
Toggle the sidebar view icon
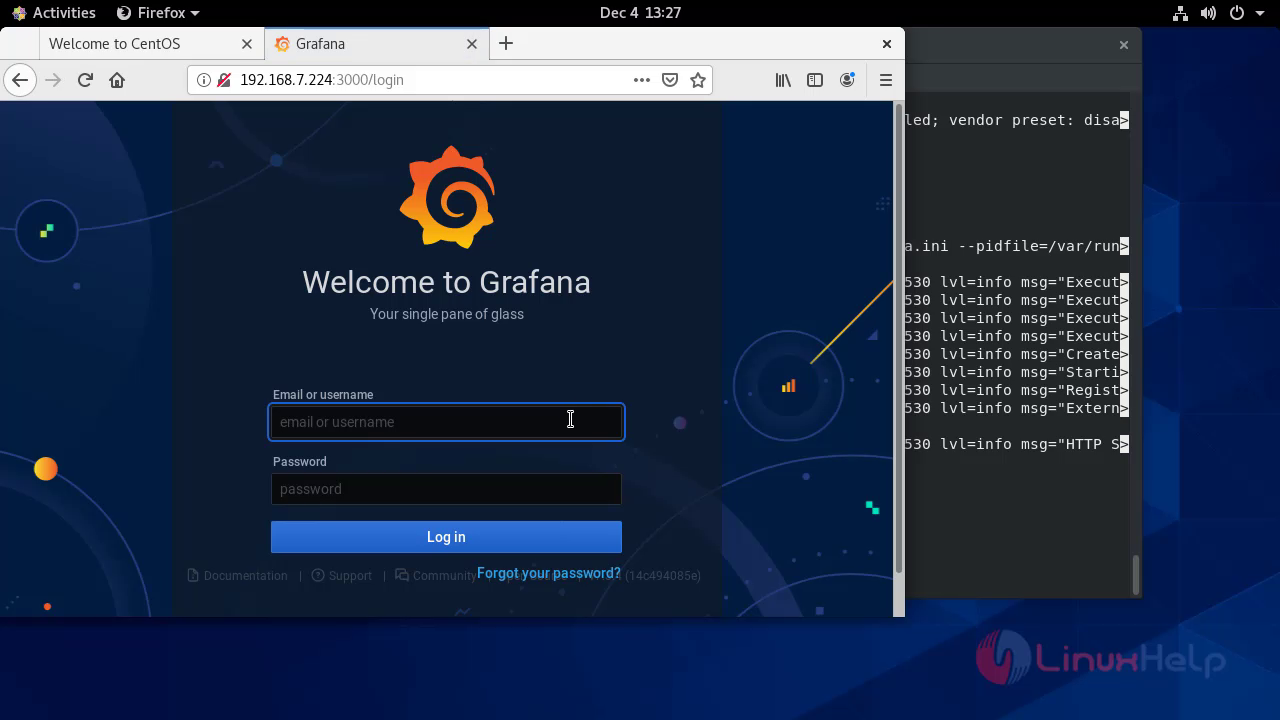coord(815,80)
